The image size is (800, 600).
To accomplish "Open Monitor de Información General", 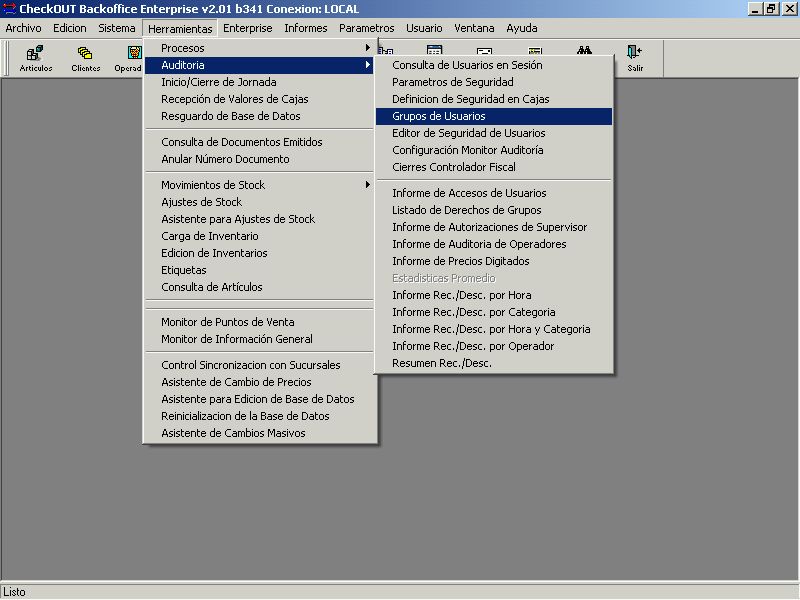I will tap(260, 339).
